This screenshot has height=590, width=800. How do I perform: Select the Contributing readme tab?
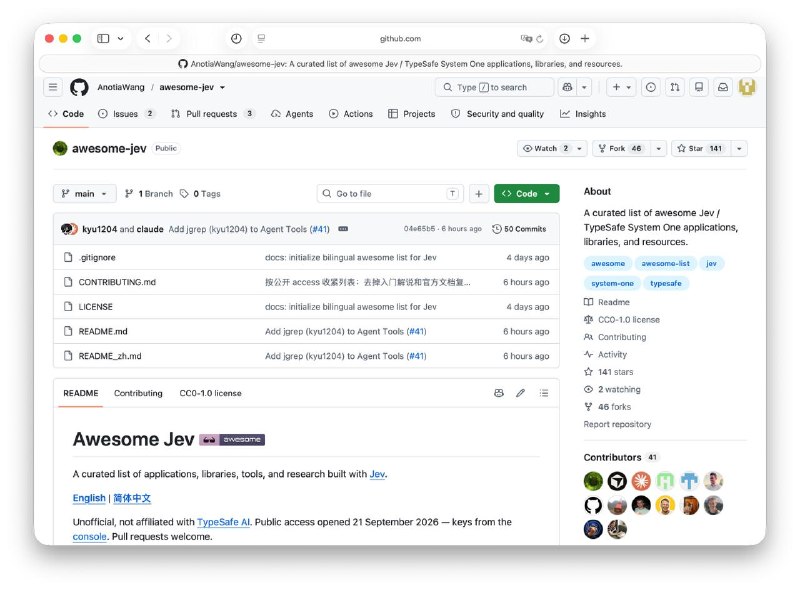(x=138, y=393)
